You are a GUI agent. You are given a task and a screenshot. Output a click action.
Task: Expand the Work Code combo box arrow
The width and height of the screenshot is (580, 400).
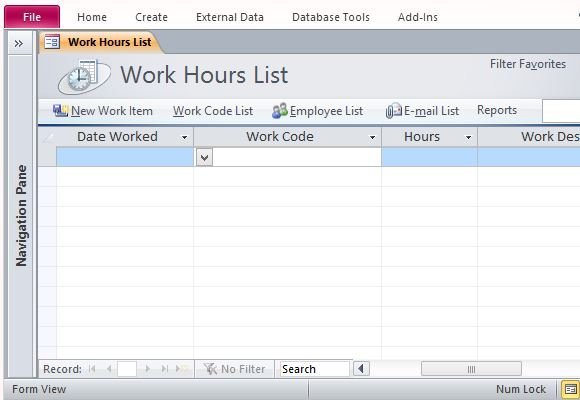click(204, 158)
